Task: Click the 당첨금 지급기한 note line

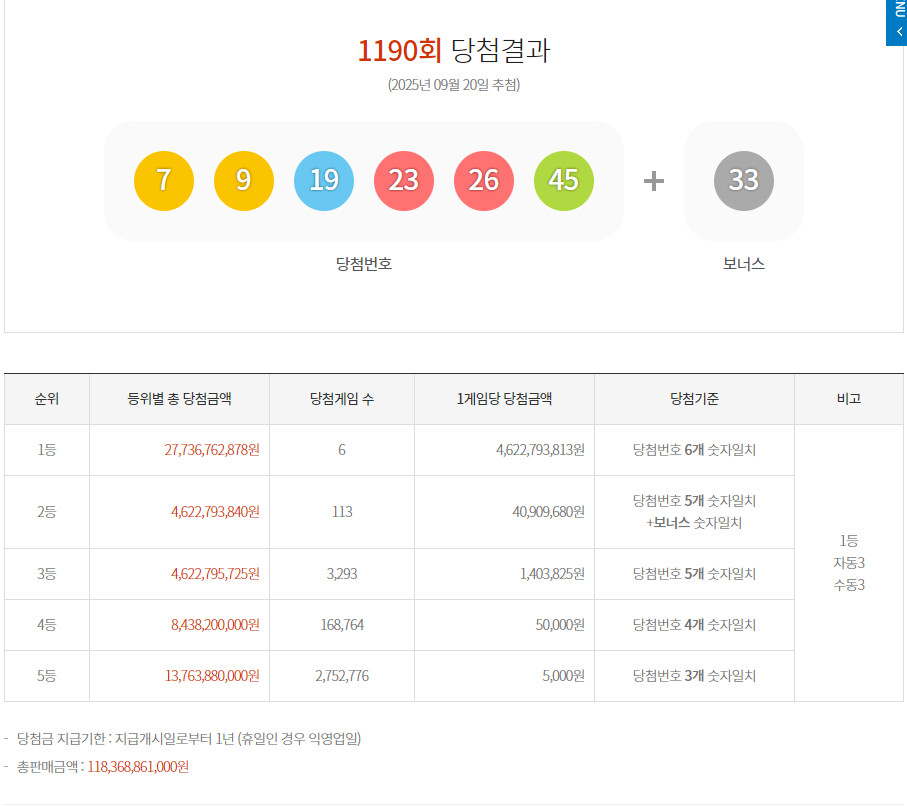Action: pos(189,739)
